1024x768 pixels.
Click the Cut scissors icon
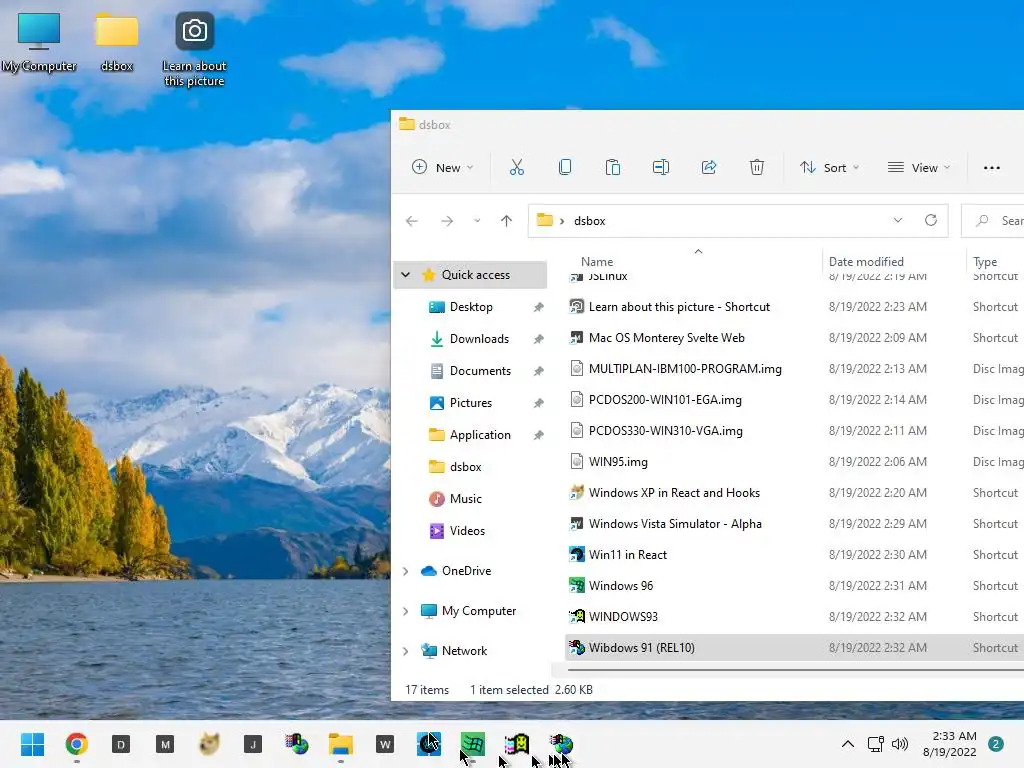pos(517,168)
